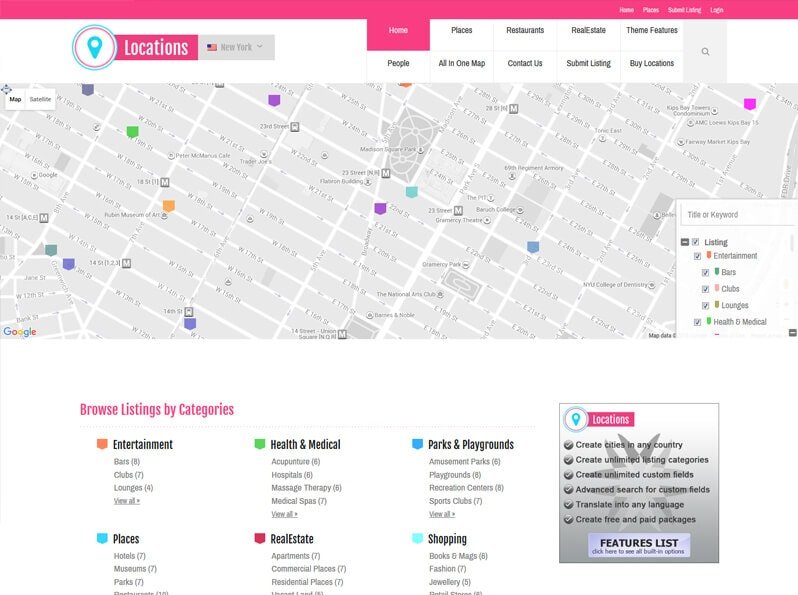Click the Health & Medical green category icon

260,444
